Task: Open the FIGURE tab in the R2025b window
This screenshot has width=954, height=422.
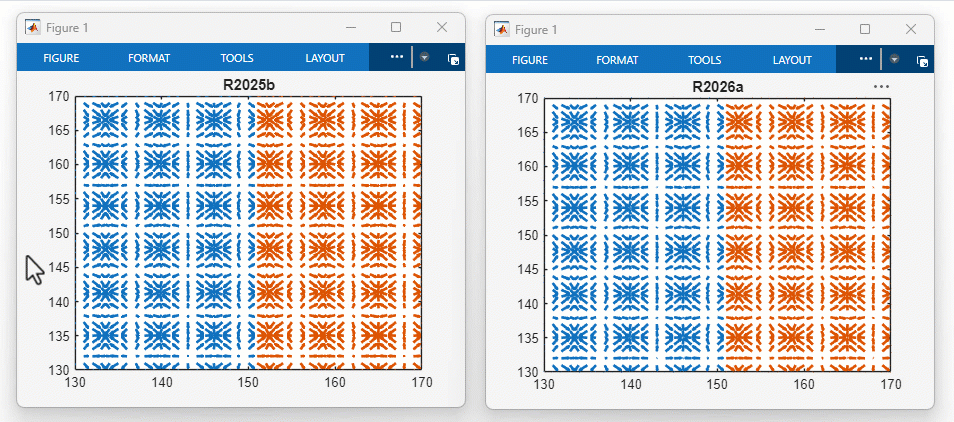Action: 61,58
